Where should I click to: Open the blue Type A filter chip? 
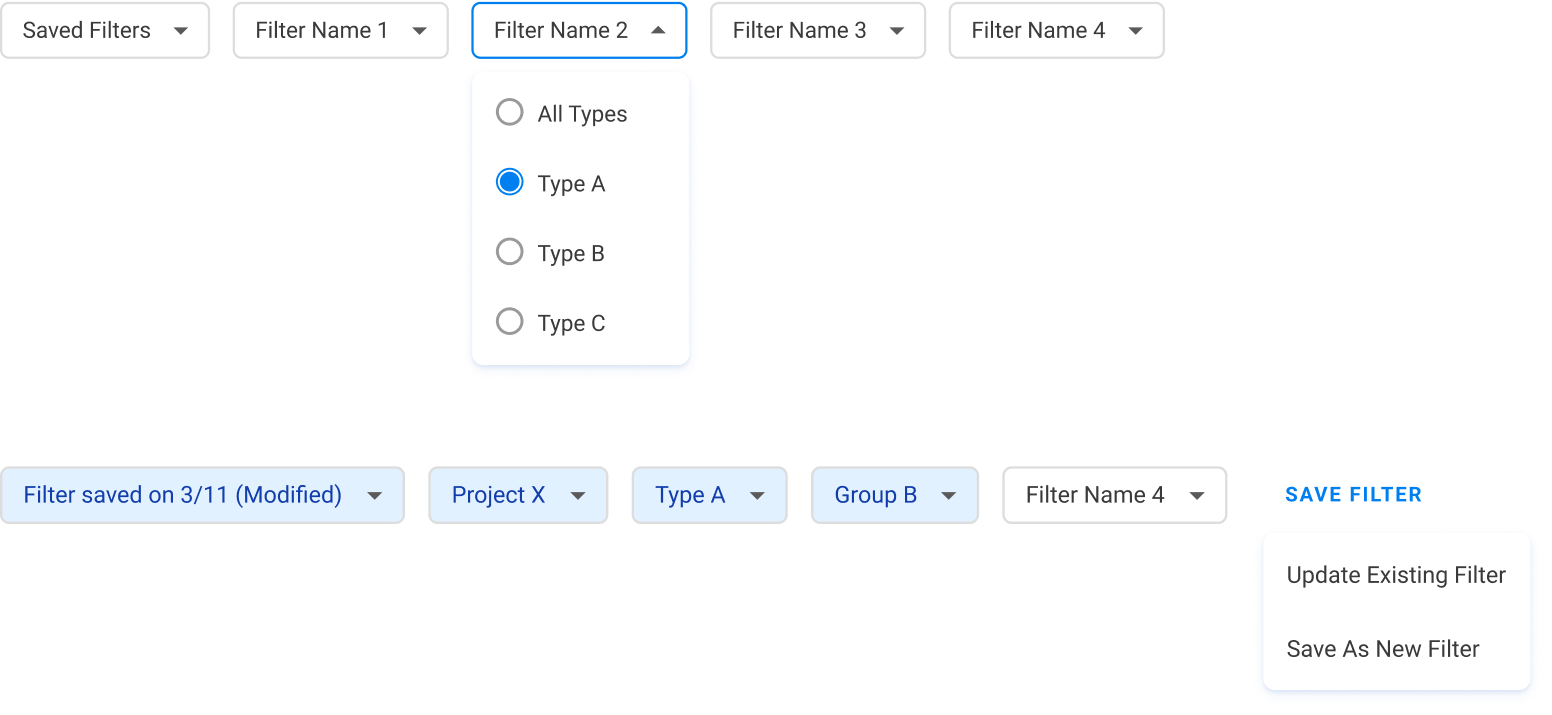[708, 495]
